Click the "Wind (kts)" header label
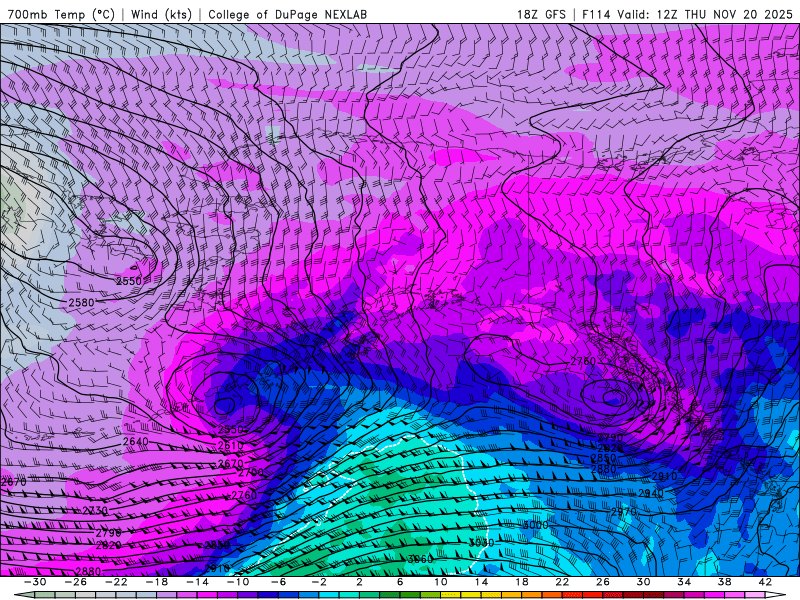Viewport: 800px width, 600px height. click(161, 14)
